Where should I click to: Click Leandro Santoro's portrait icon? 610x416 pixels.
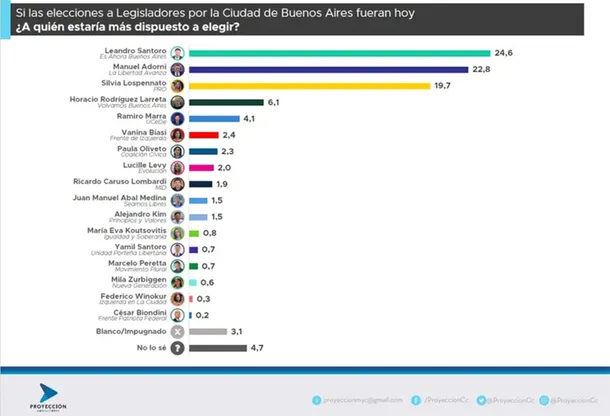[x=177, y=53]
